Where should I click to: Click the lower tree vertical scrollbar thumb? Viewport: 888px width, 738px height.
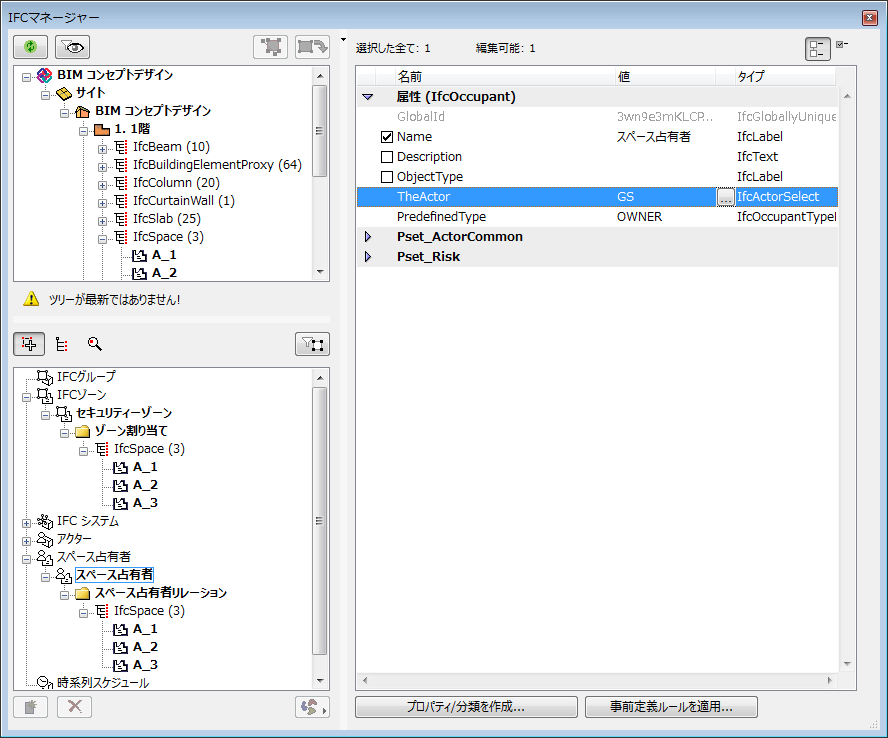[x=320, y=521]
